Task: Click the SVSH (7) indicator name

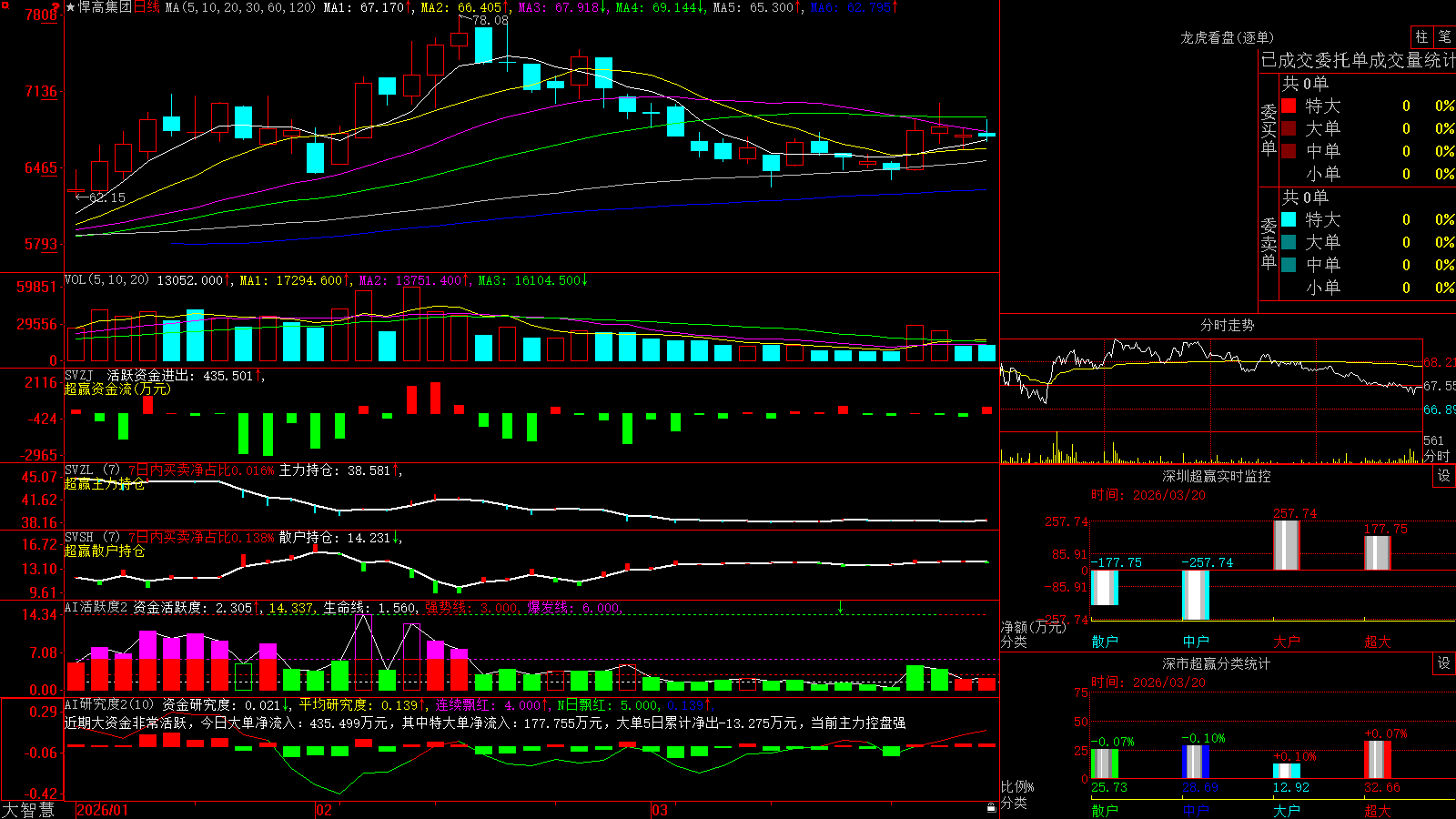Action: (x=92, y=538)
